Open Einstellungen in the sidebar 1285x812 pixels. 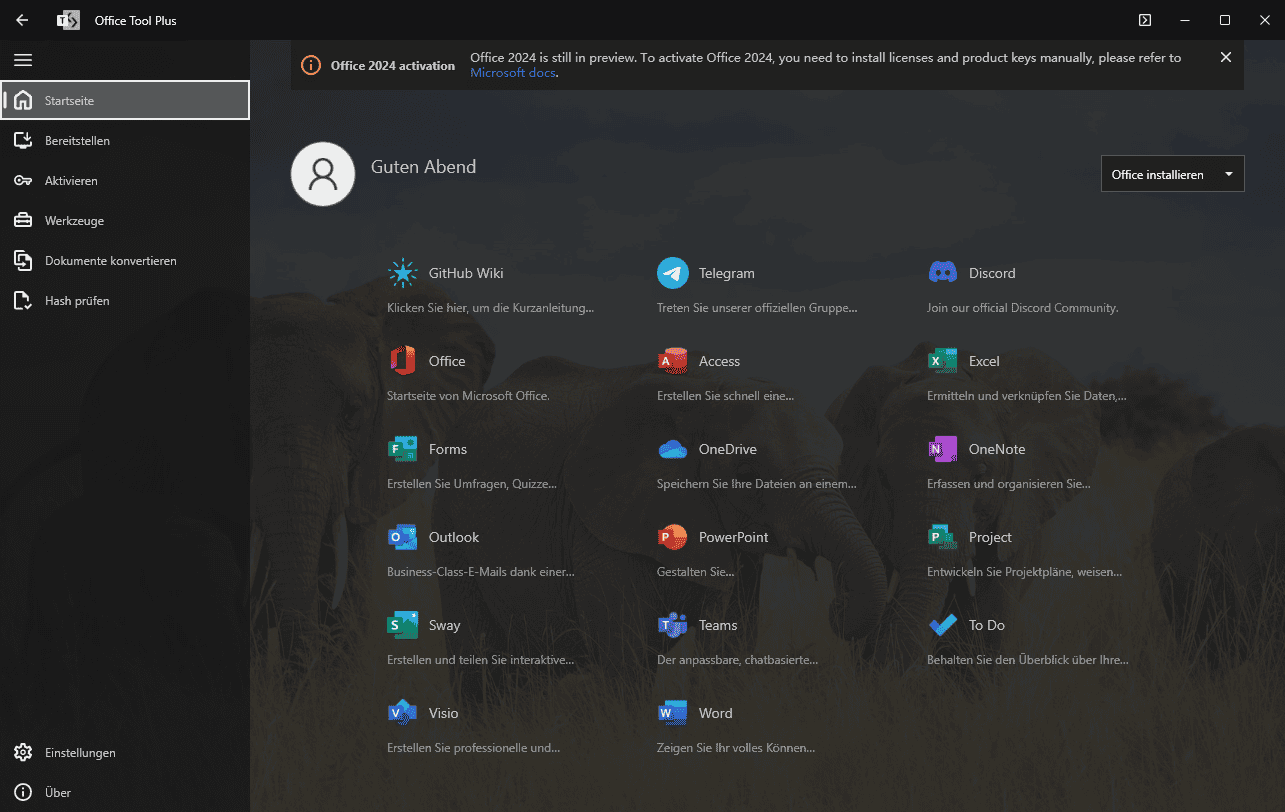click(125, 752)
